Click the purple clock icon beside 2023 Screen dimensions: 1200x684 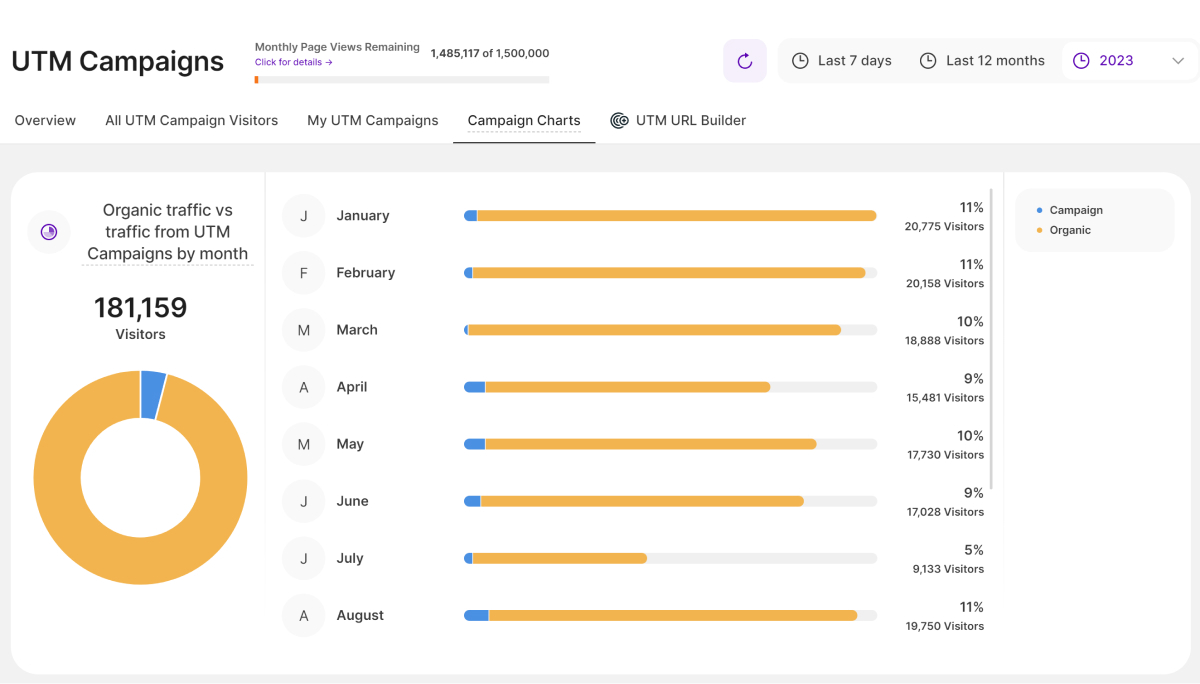[x=1081, y=61]
